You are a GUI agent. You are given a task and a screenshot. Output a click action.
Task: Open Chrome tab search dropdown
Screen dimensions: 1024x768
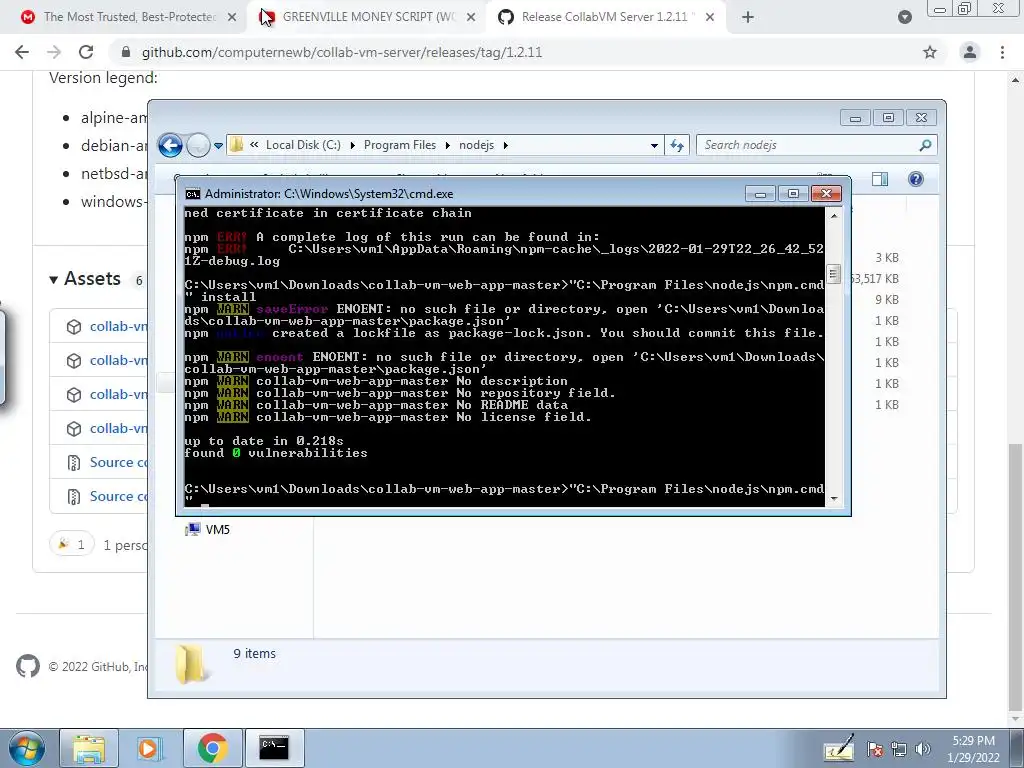coord(904,18)
